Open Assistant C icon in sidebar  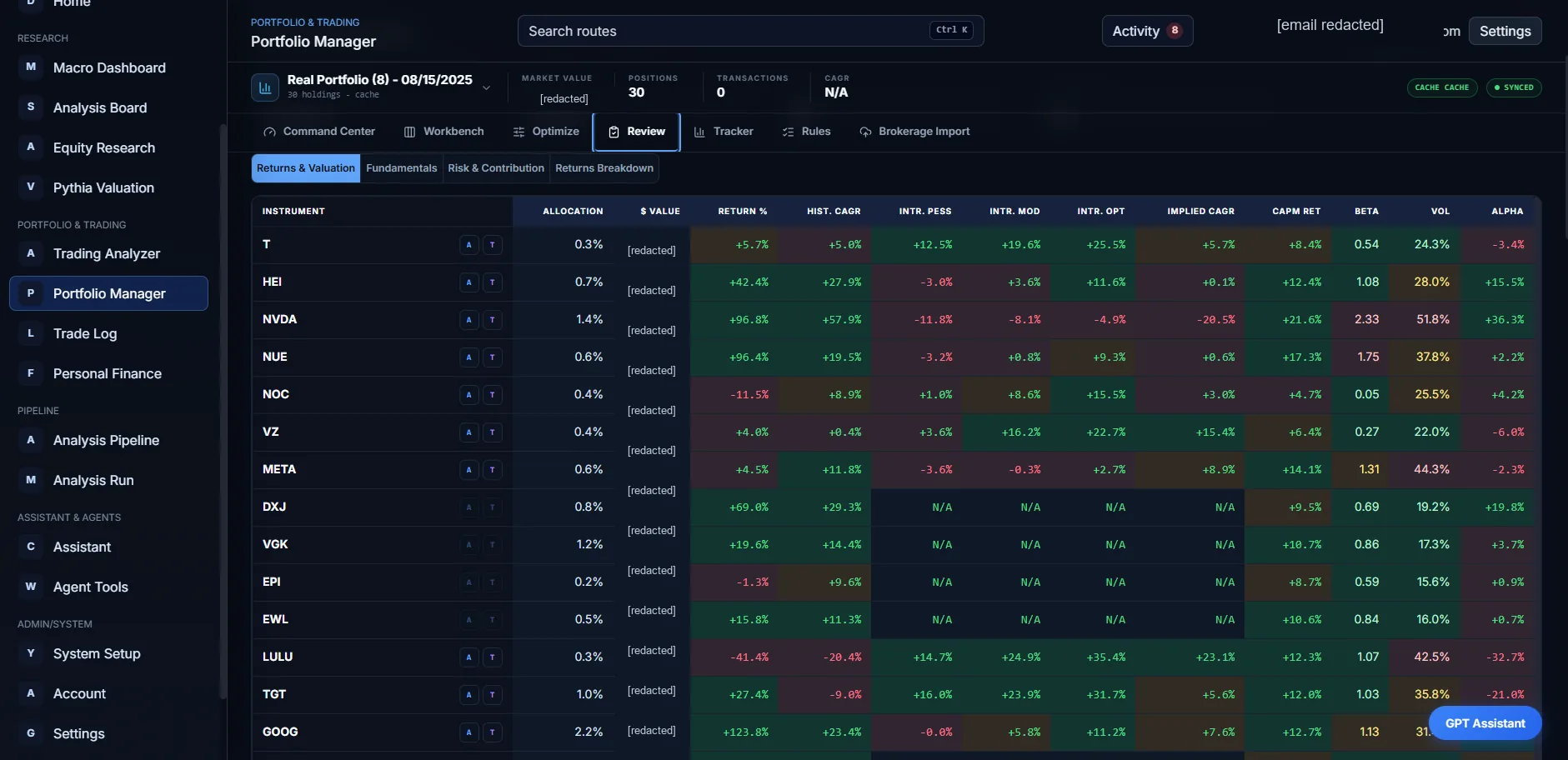[x=31, y=547]
